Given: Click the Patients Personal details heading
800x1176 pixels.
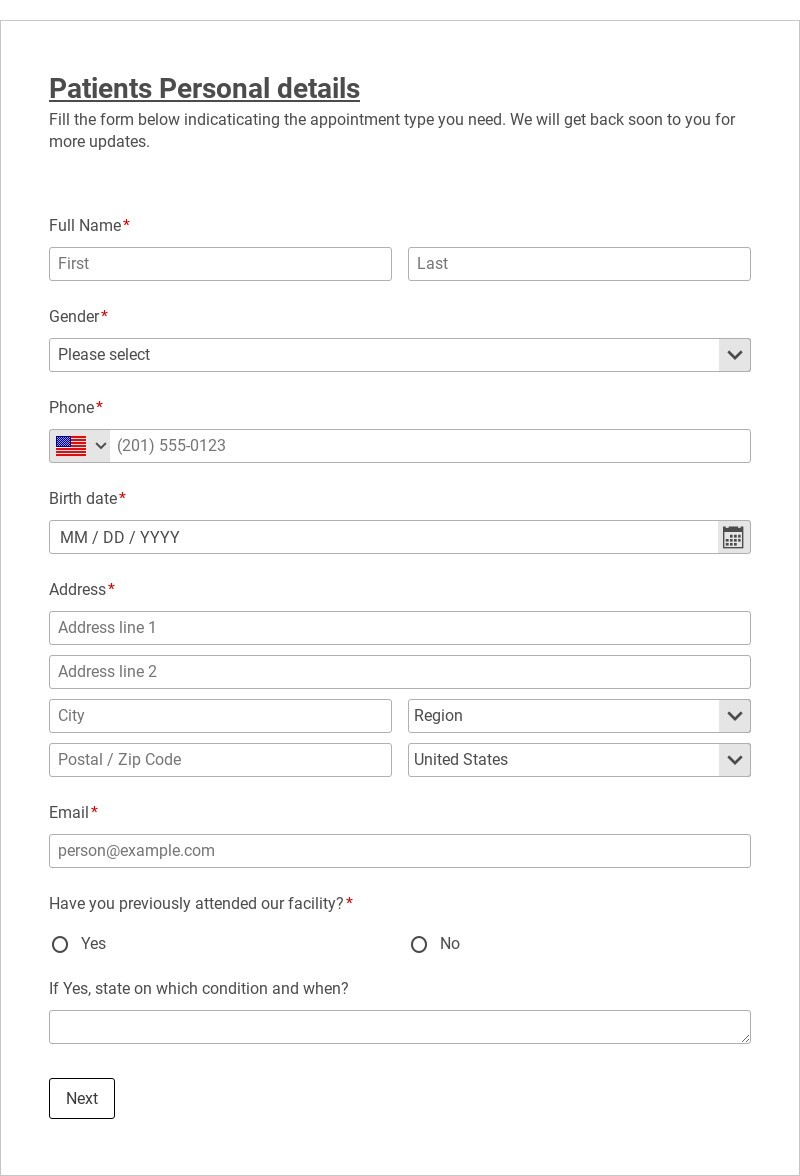Looking at the screenshot, I should coord(204,89).
